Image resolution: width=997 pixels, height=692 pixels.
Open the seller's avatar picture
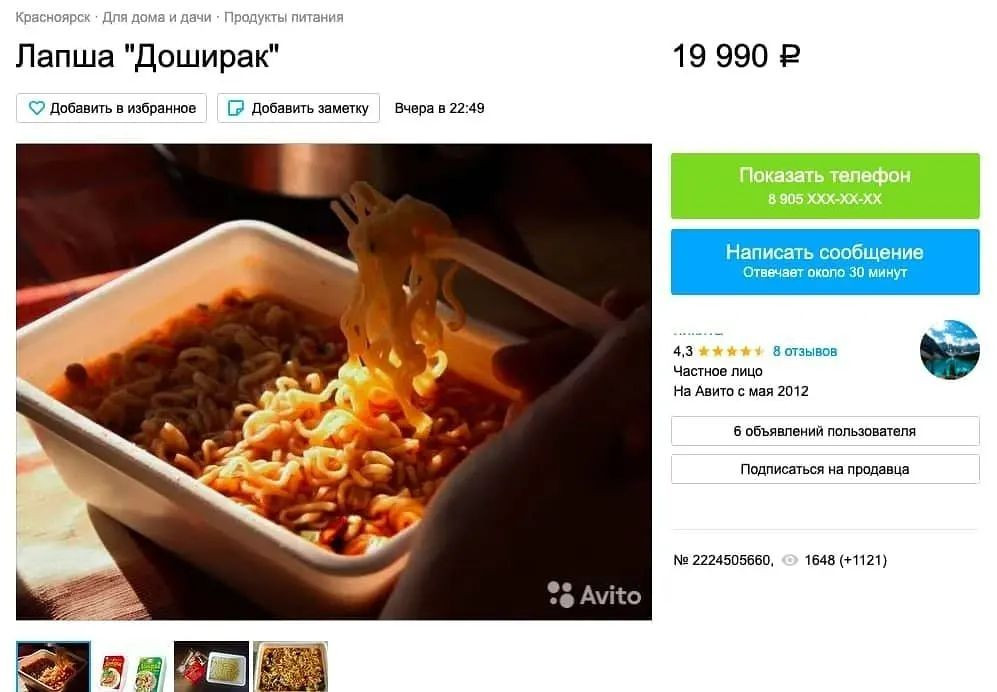[x=949, y=349]
